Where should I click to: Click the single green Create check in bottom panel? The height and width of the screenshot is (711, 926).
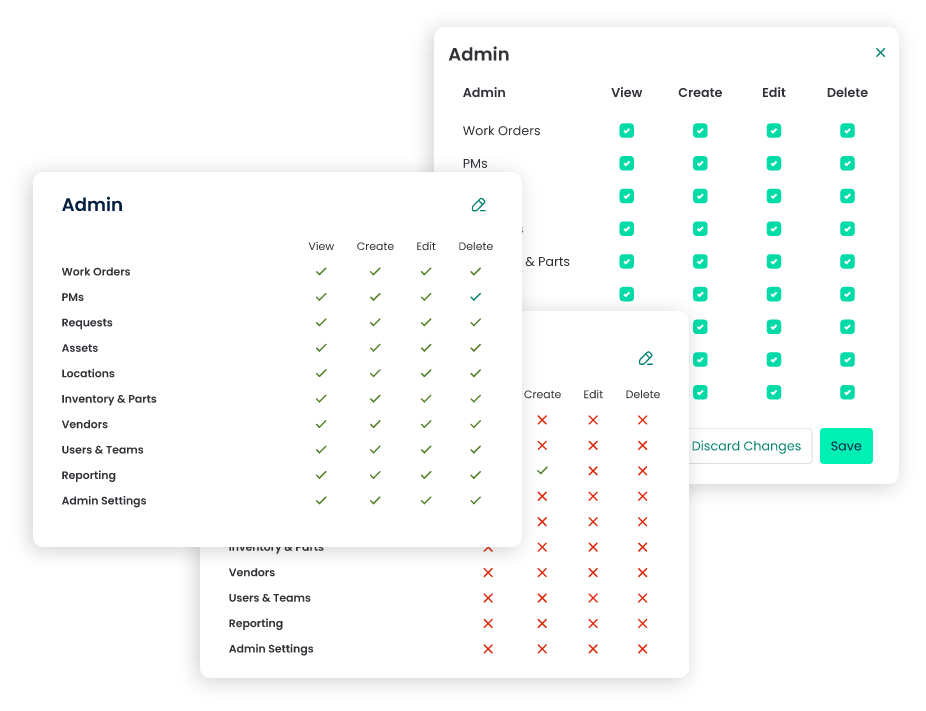[541, 471]
